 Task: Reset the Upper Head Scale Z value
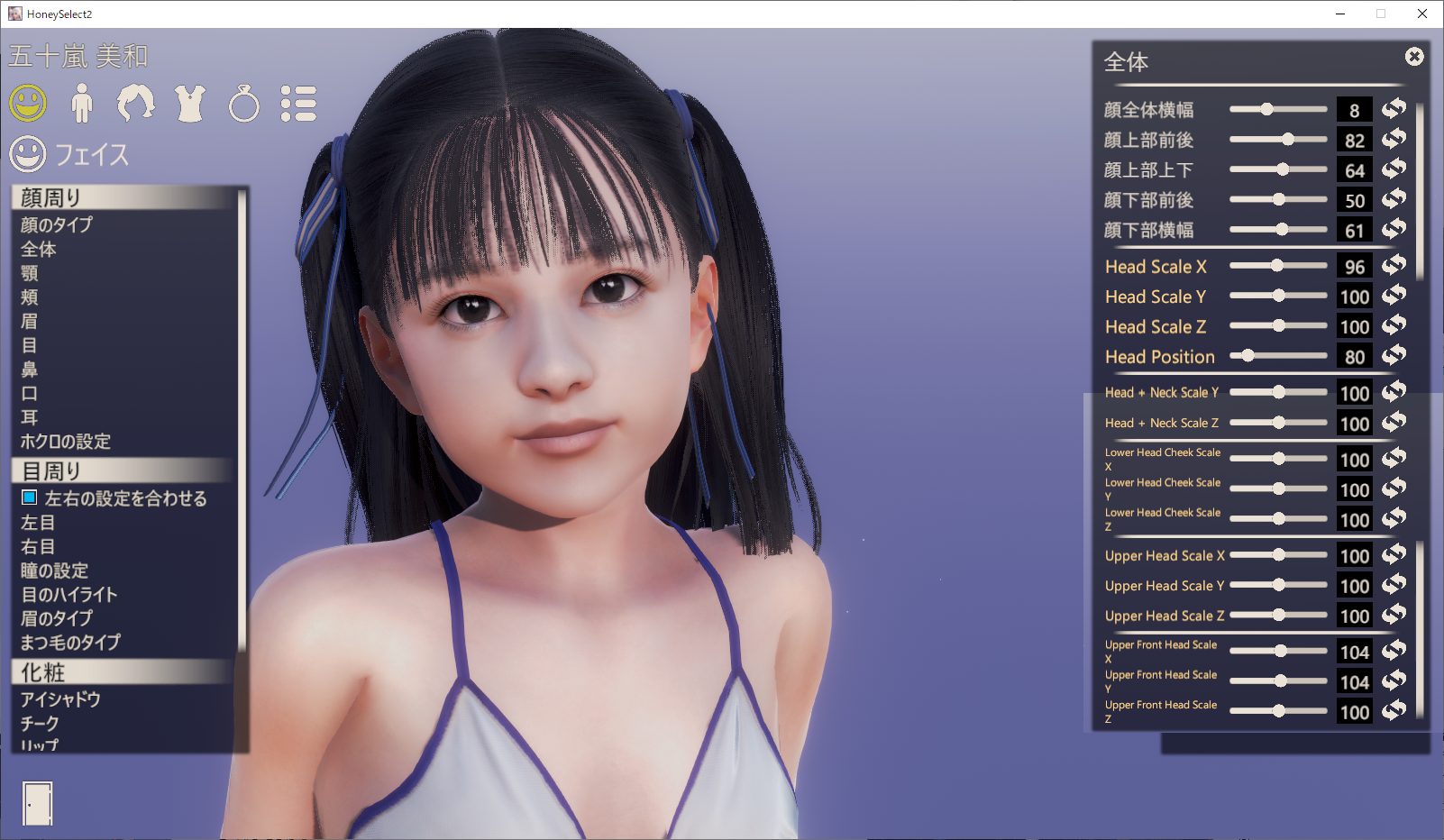tap(1394, 616)
